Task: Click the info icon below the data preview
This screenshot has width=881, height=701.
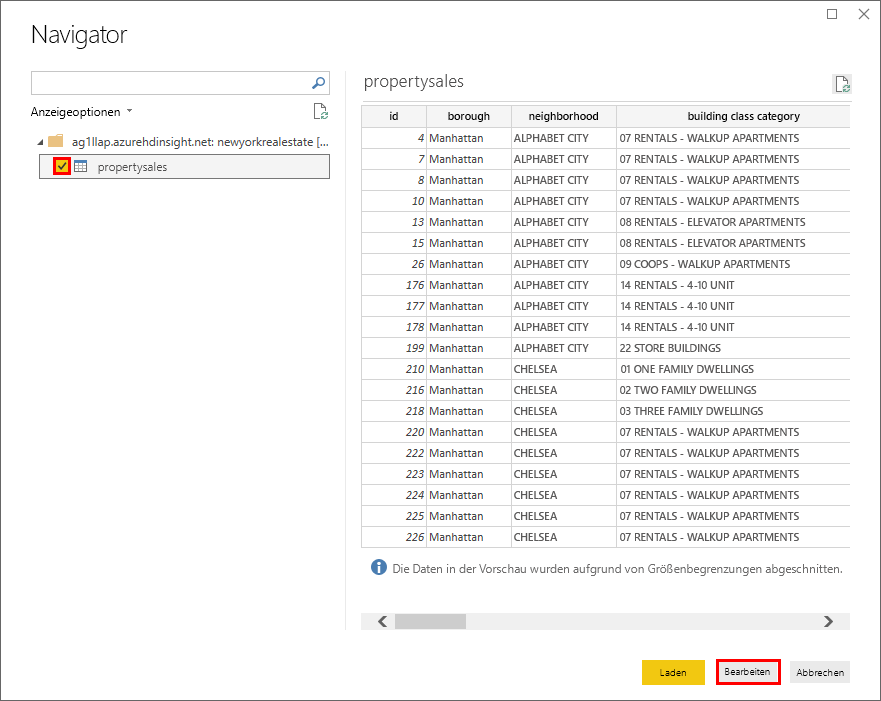Action: (x=377, y=567)
